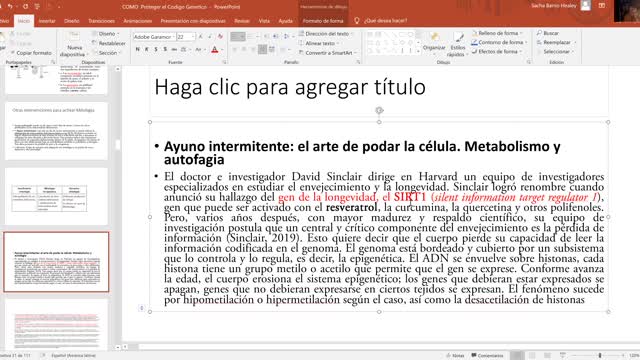The width and height of the screenshot is (640, 360).
Task: Switch to Presentación con diapositivas tab
Action: click(x=193, y=21)
